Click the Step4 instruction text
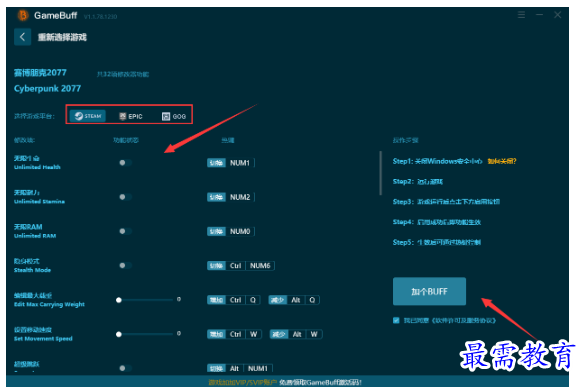The image size is (584, 387). tap(437, 222)
